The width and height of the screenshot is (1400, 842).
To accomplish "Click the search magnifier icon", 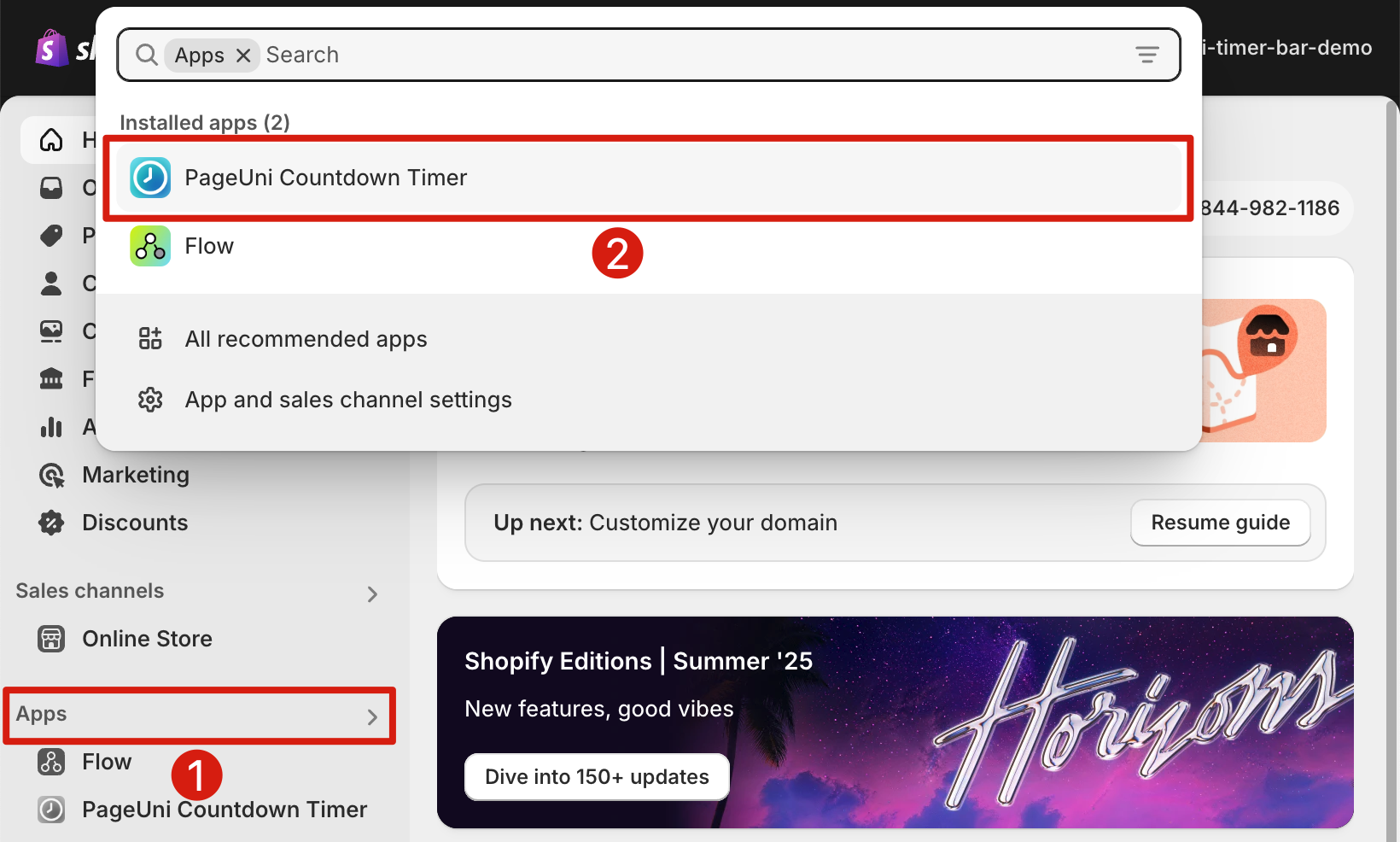I will tap(147, 55).
